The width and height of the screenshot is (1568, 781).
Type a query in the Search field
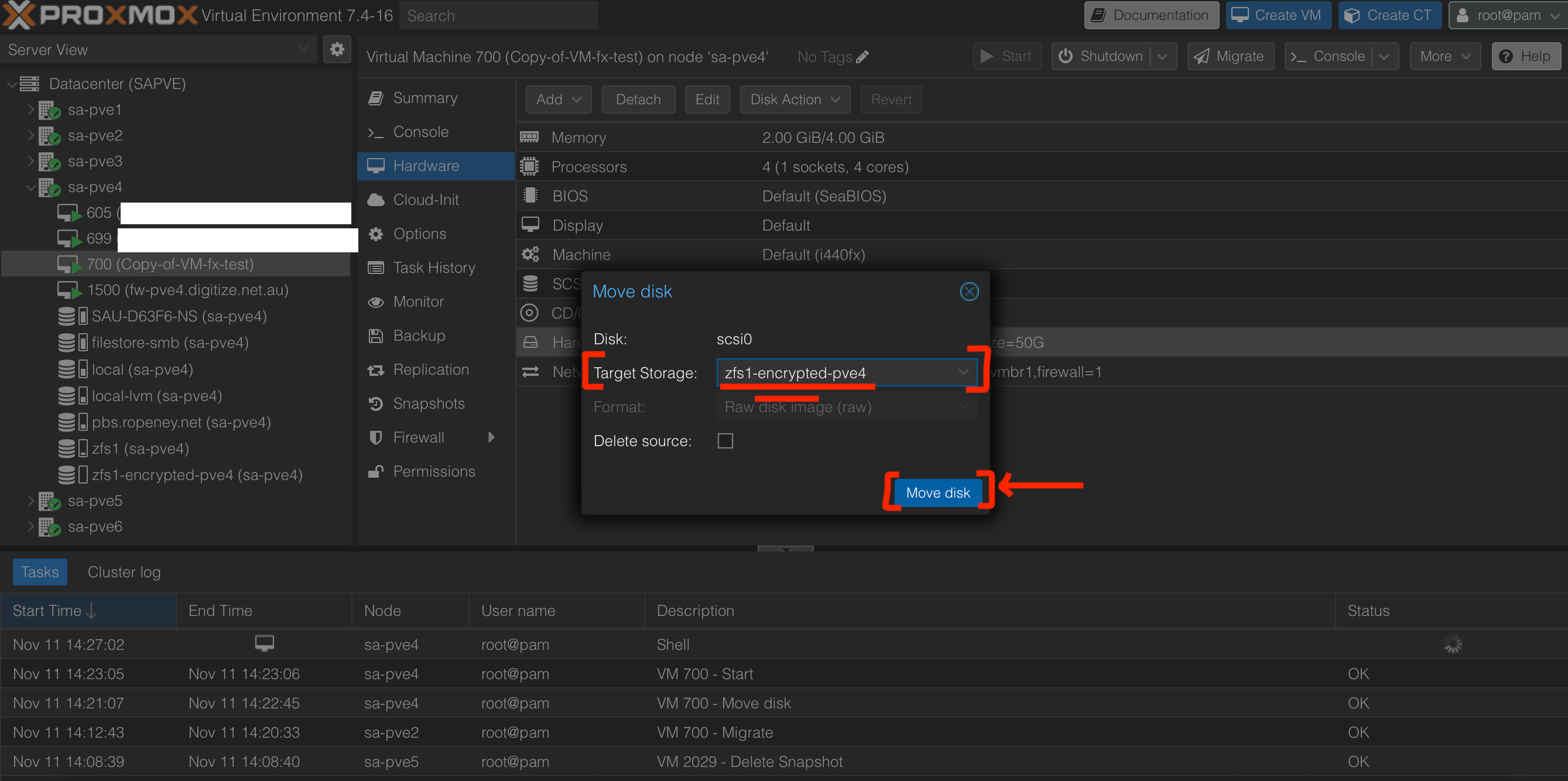click(498, 15)
